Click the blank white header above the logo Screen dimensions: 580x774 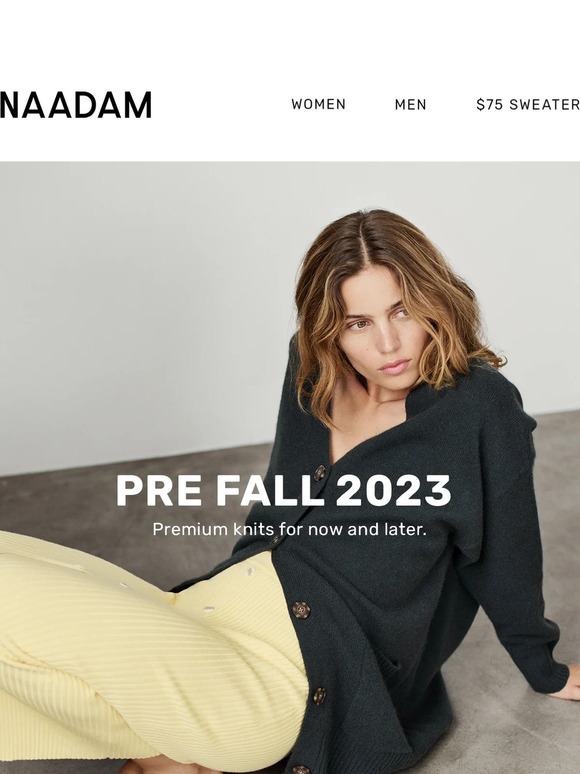click(290, 37)
